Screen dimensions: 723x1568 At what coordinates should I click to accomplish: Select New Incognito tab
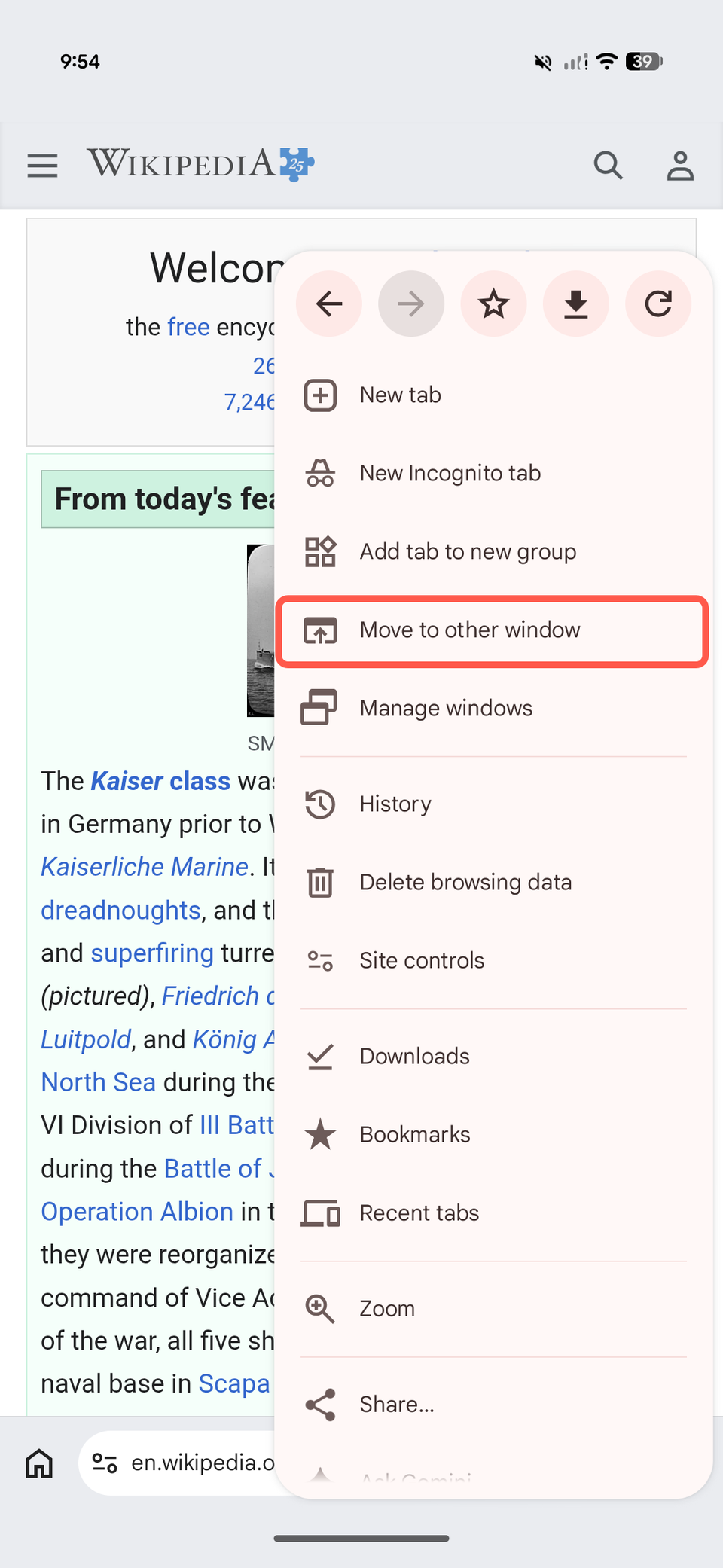493,474
